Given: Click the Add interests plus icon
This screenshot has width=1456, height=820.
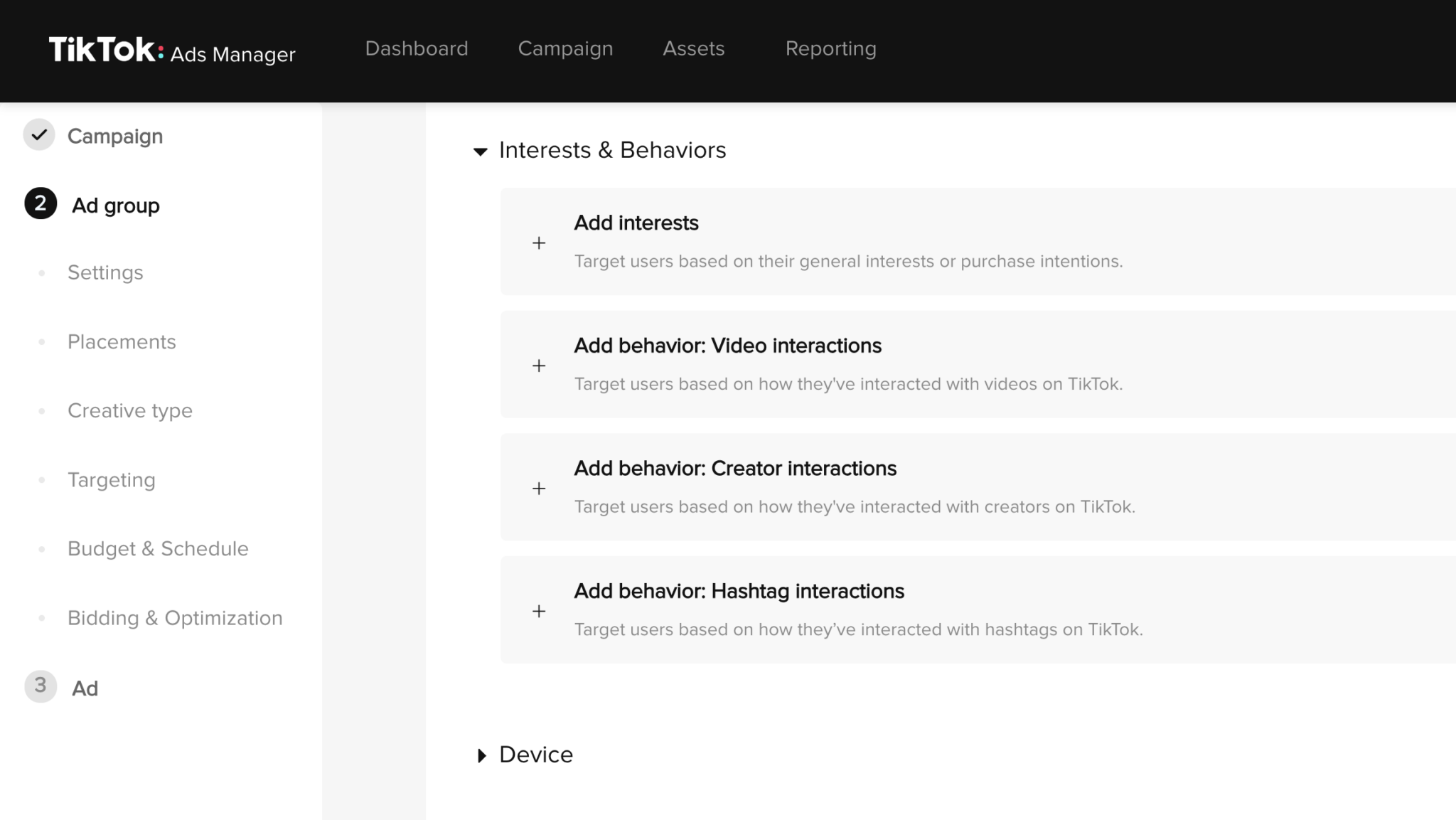Looking at the screenshot, I should 537,241.
